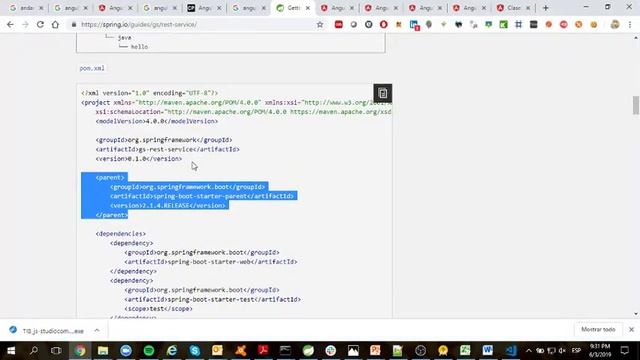Open Skype from the taskbar

(195, 351)
